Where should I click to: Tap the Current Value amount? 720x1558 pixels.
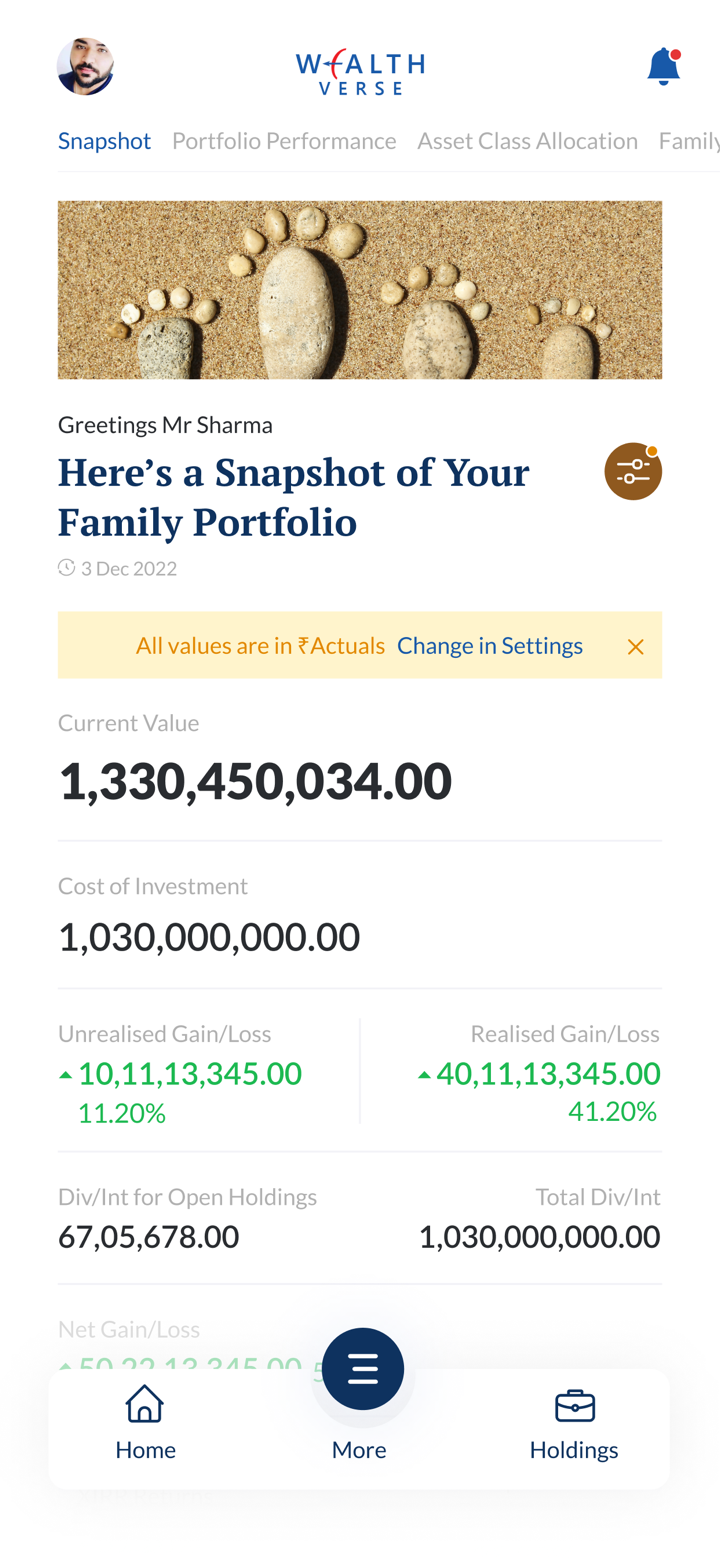(x=255, y=781)
